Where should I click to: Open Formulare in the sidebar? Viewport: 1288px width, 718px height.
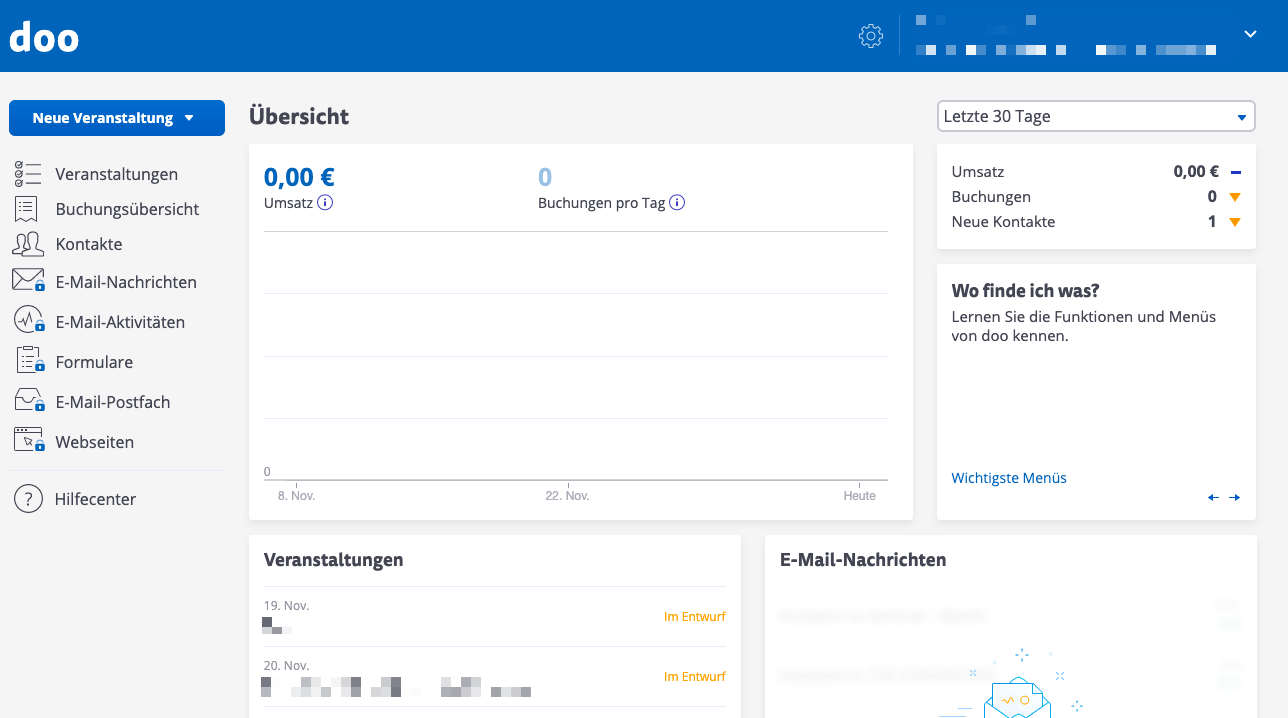94,362
